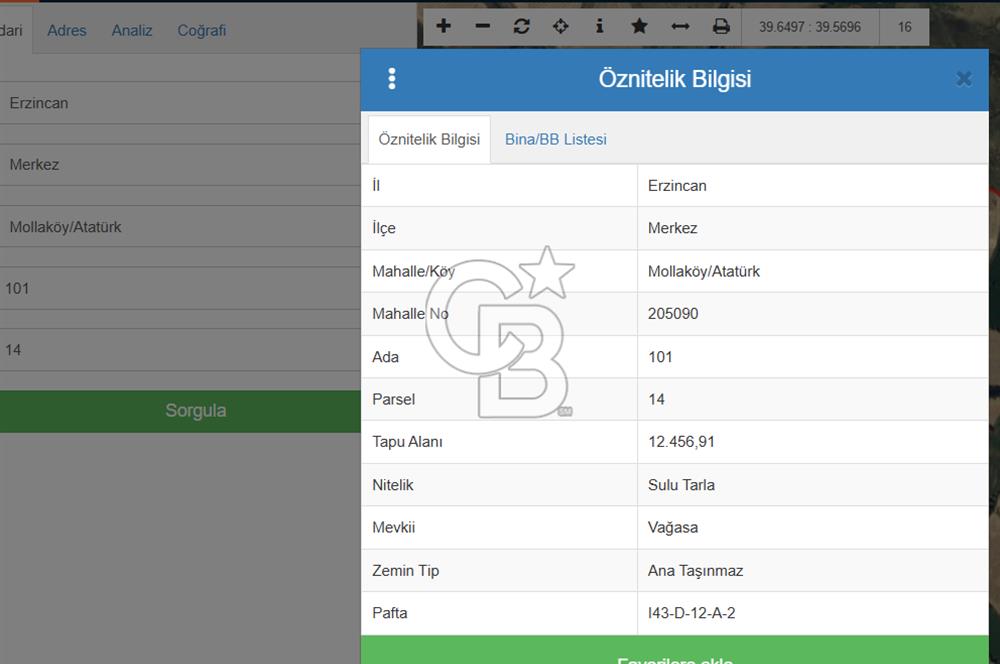This screenshot has width=1000, height=664.
Task: Refresh the map view
Action: pos(522,26)
